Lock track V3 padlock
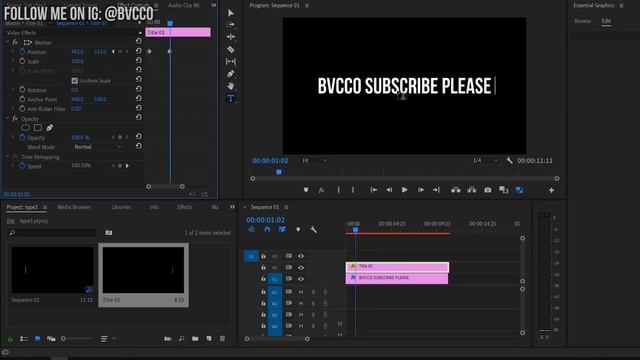640x360 pixels. pyautogui.click(x=263, y=256)
